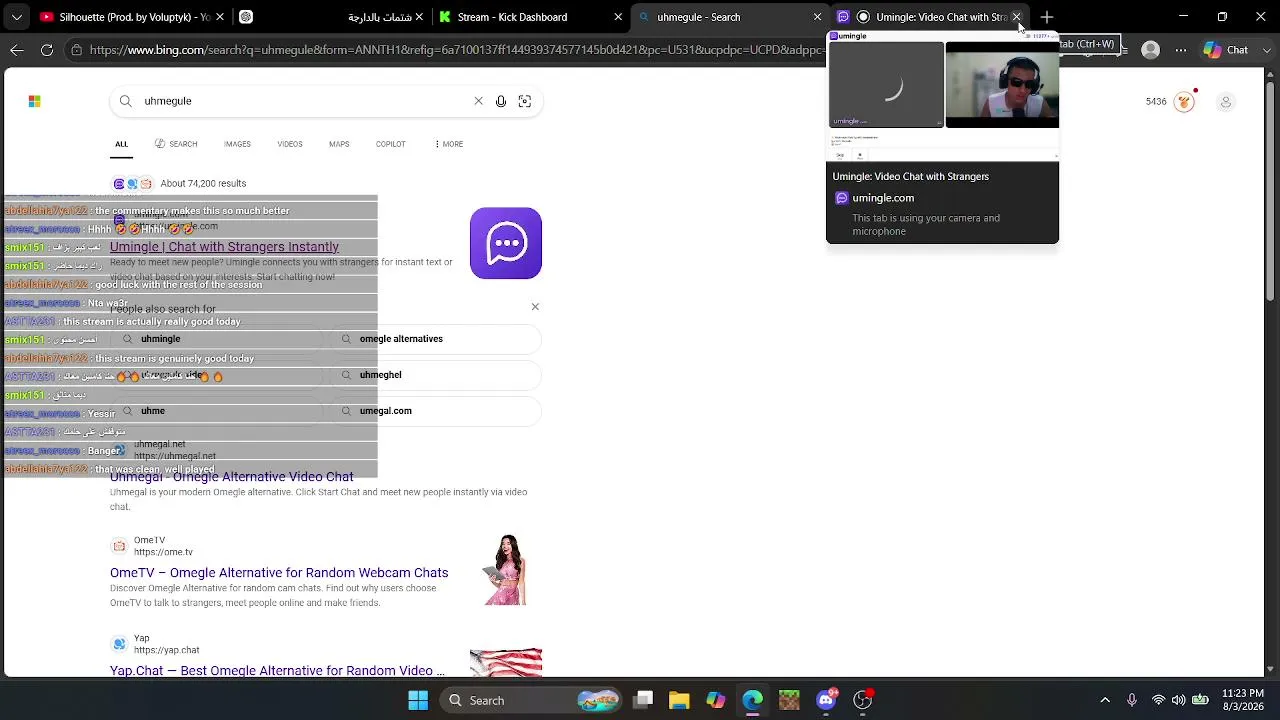
Task: Dismiss the People also search for box
Action: click(x=535, y=307)
